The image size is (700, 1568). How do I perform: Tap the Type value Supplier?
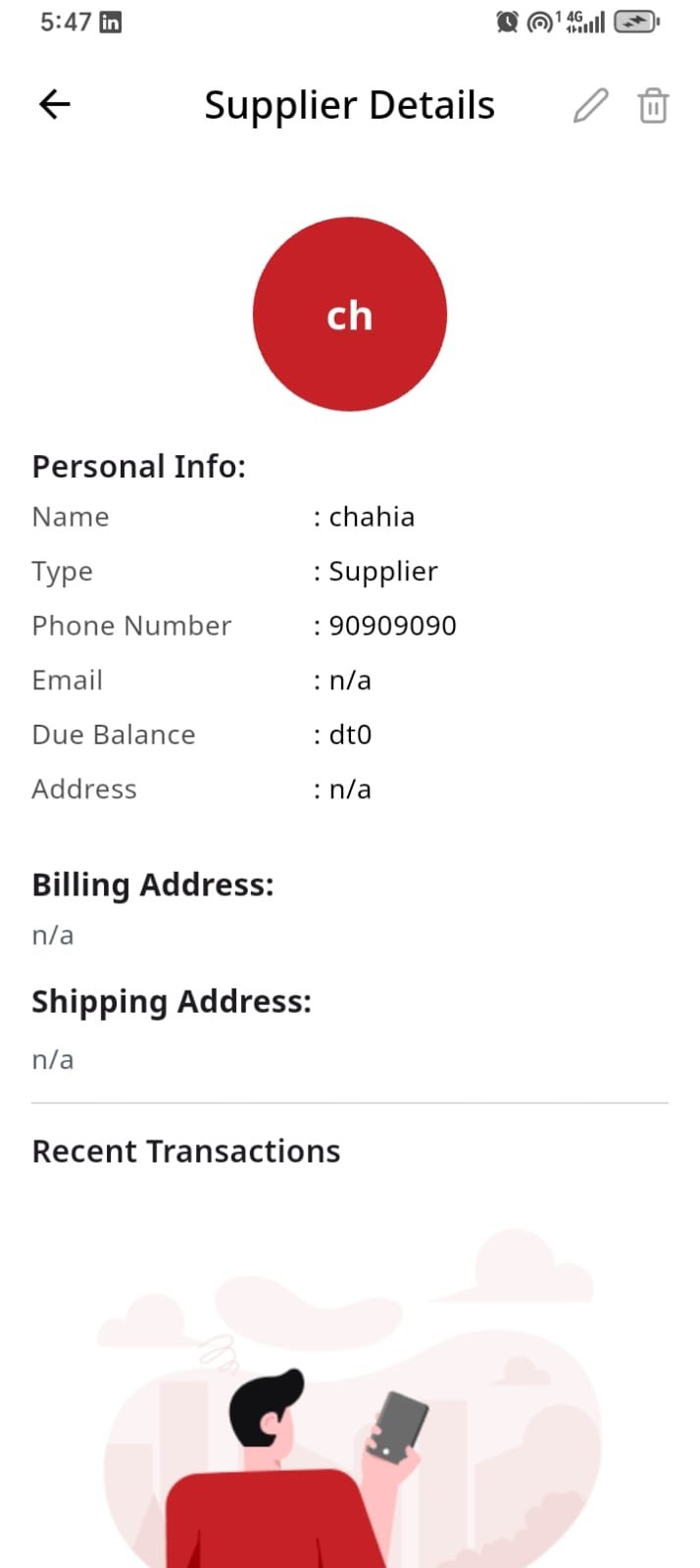click(x=382, y=572)
